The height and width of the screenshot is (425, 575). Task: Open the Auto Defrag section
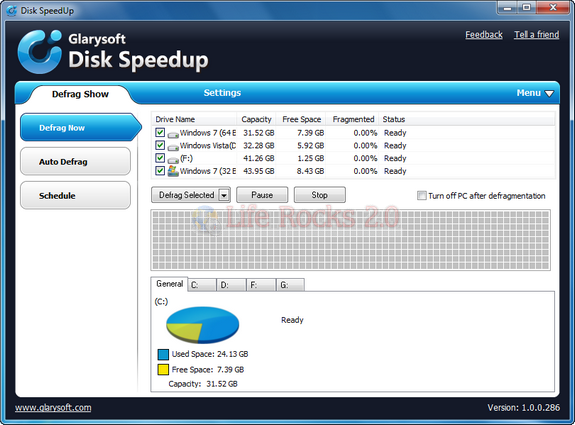pos(76,162)
